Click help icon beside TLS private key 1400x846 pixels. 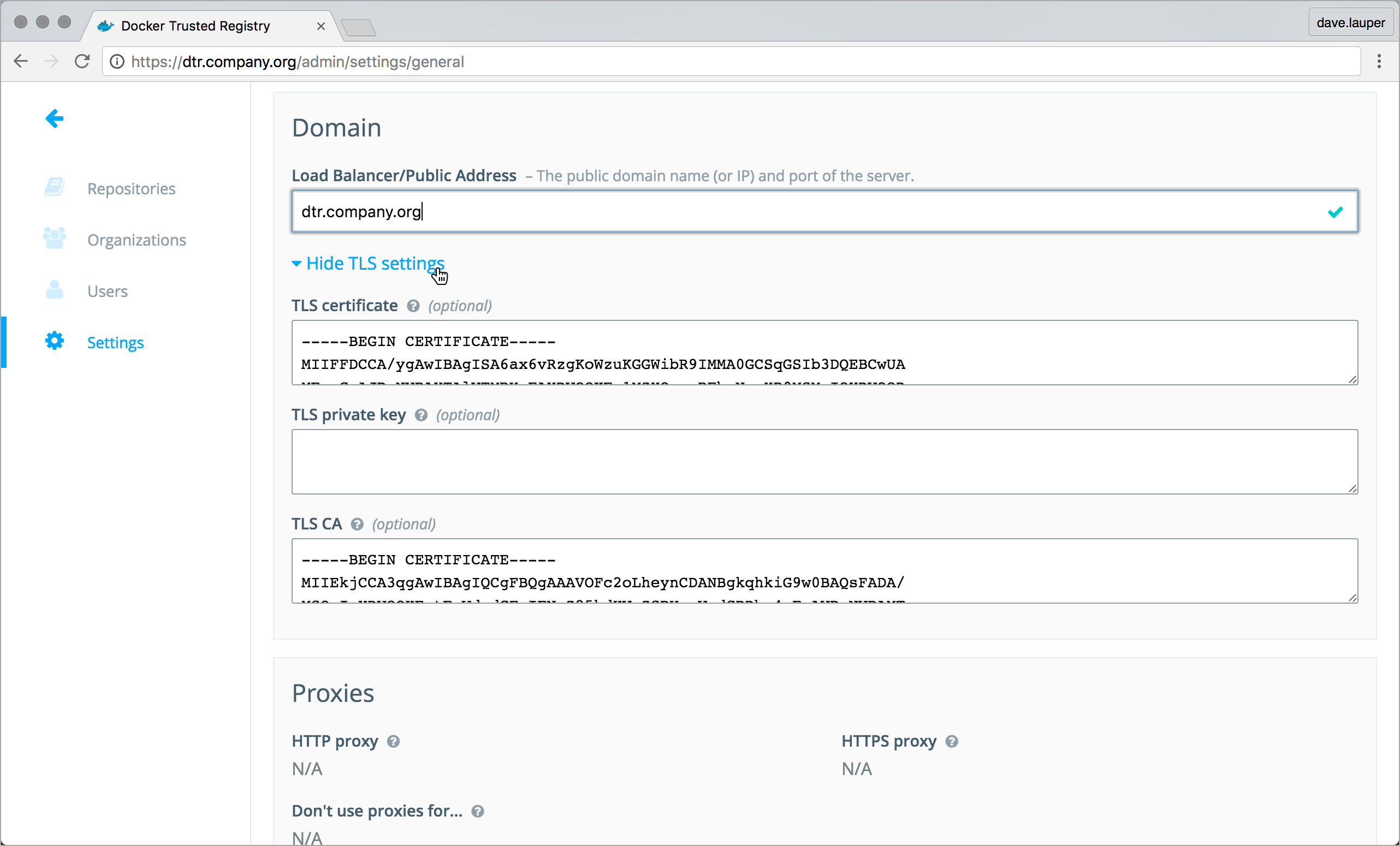pos(421,415)
